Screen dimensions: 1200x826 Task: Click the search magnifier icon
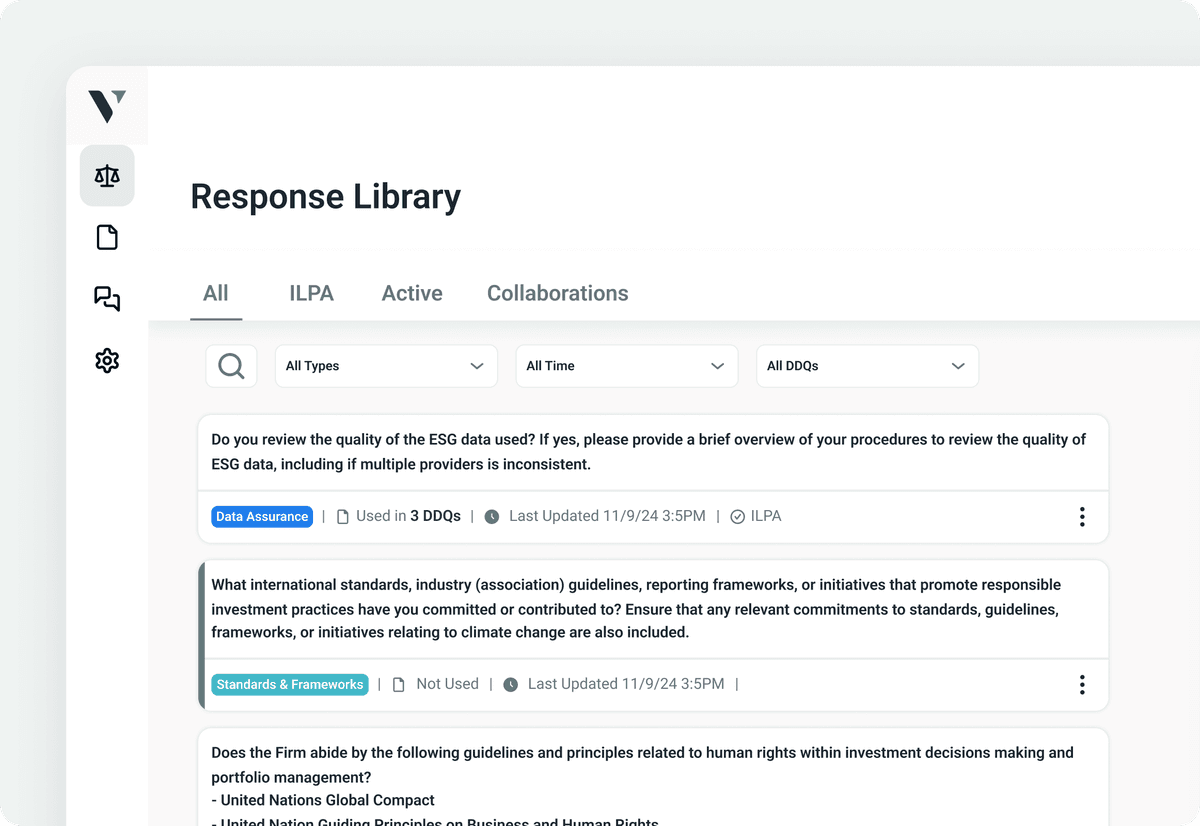(231, 365)
